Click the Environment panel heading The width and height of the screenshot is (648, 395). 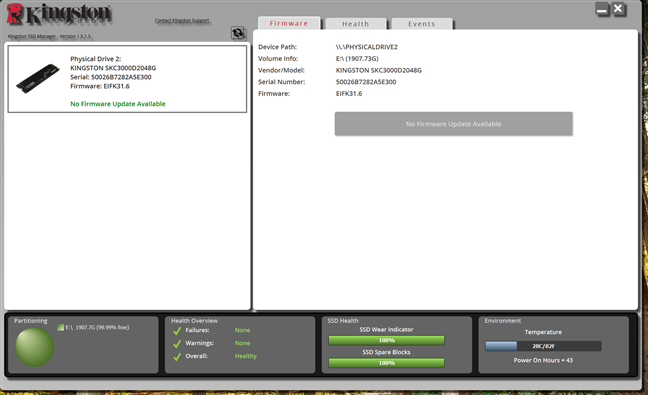click(503, 321)
